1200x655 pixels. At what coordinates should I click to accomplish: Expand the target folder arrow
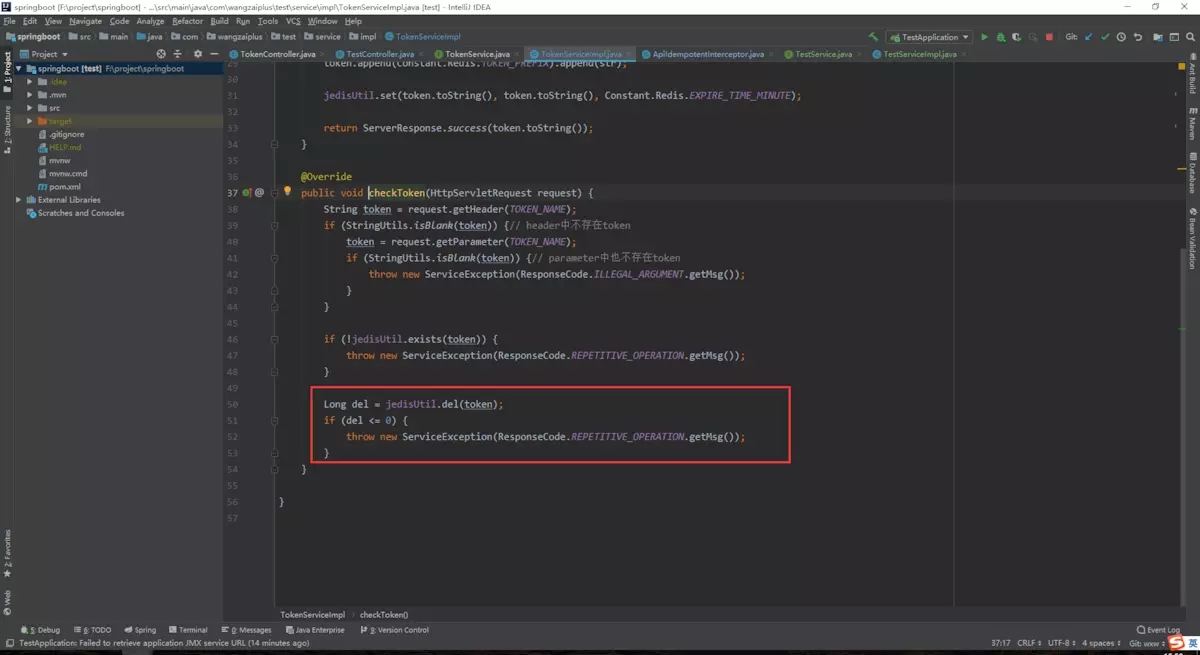tap(30, 121)
